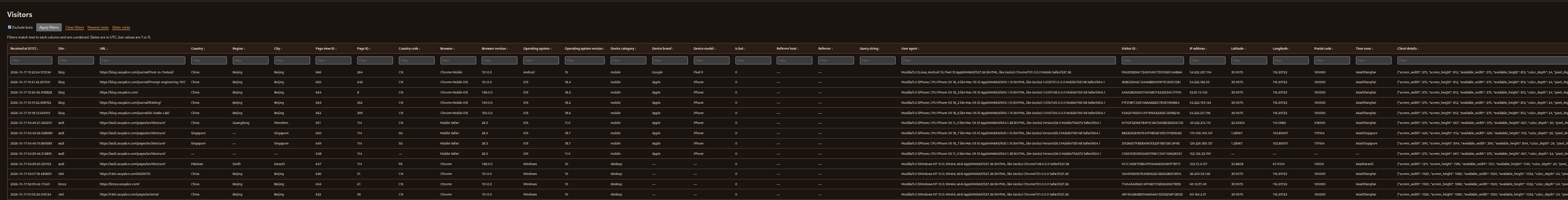
Task: Focus the Browser version filter field
Action: [499, 60]
